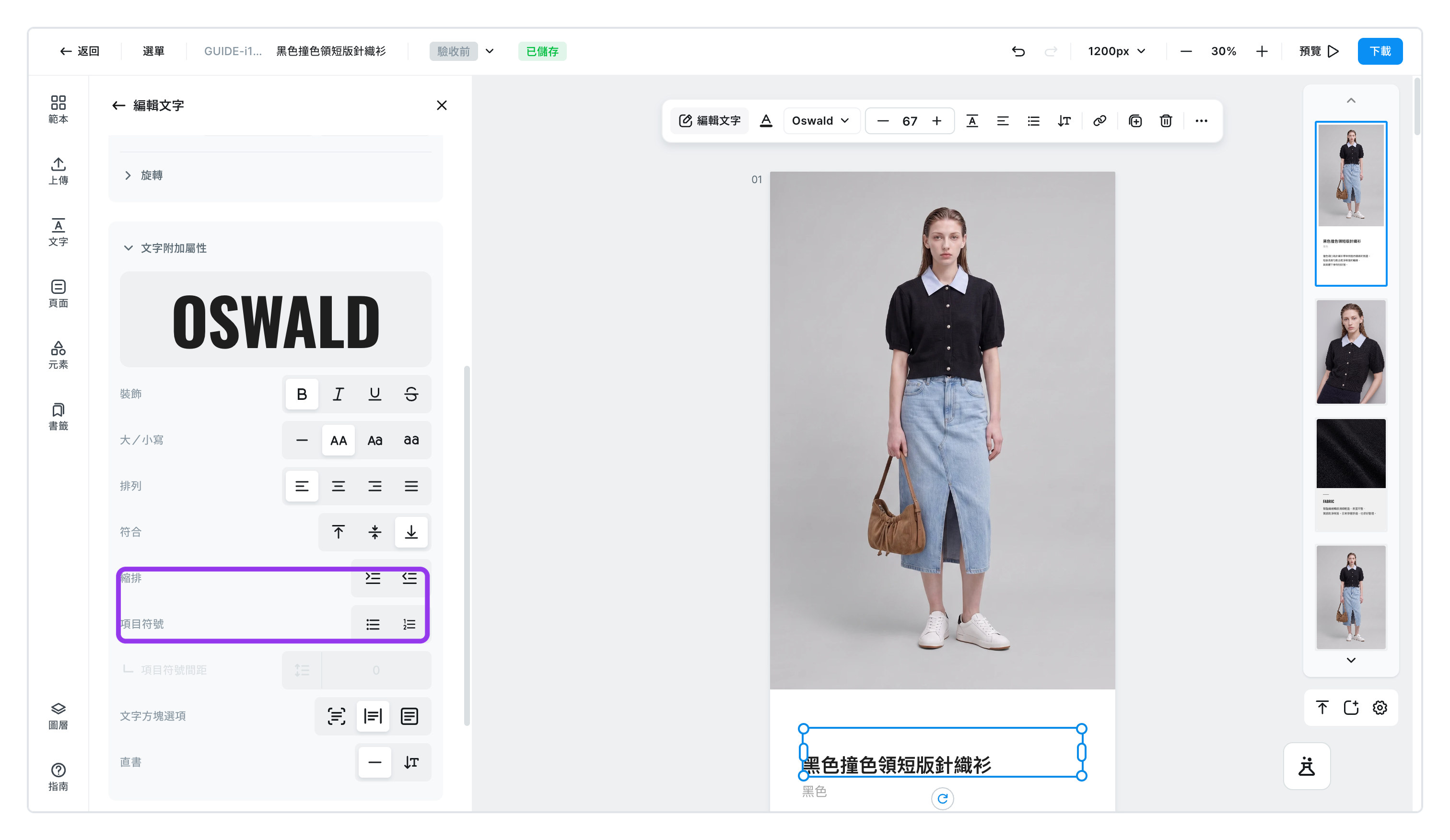Open the 指南 help guide

click(58, 777)
